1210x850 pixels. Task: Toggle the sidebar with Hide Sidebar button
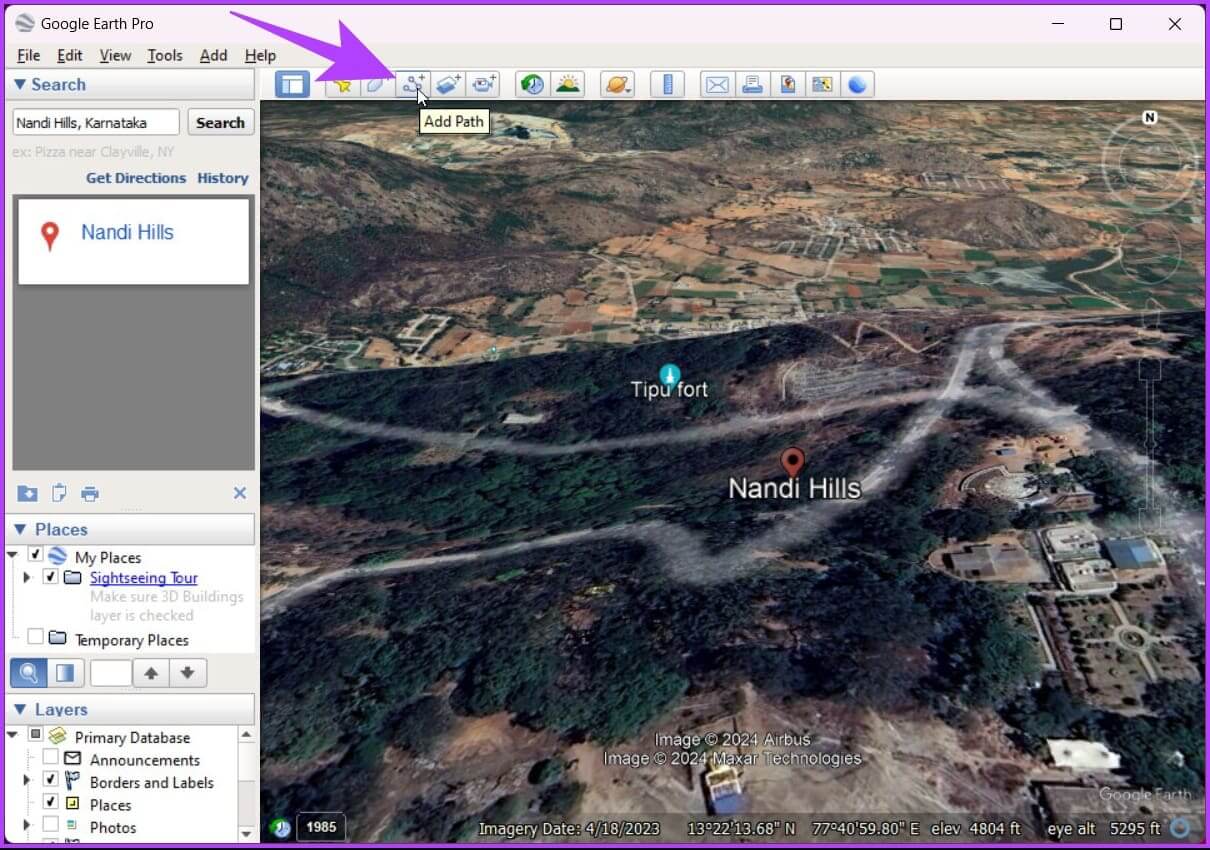pos(292,85)
